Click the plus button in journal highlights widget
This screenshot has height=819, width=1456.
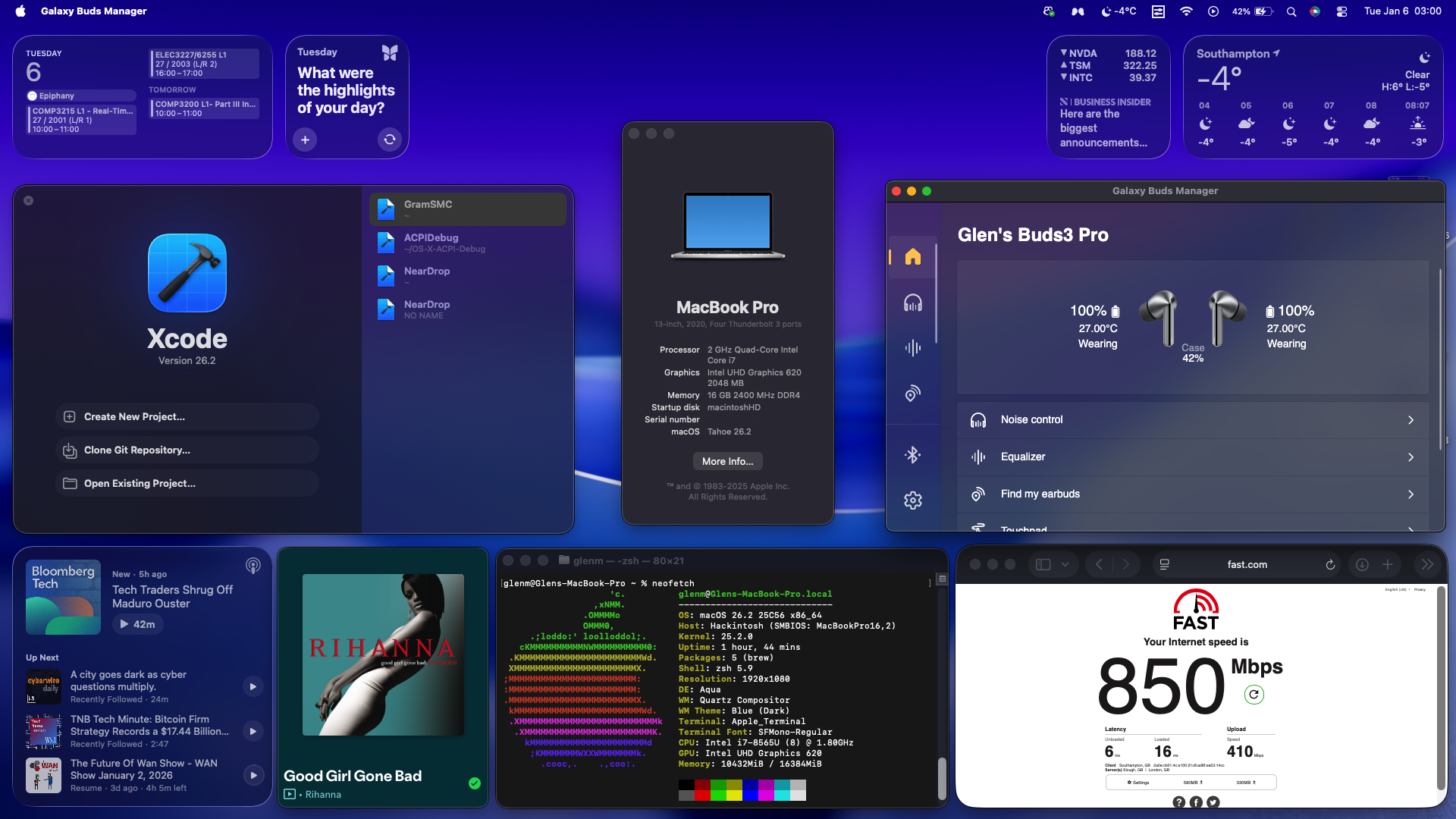click(x=305, y=140)
